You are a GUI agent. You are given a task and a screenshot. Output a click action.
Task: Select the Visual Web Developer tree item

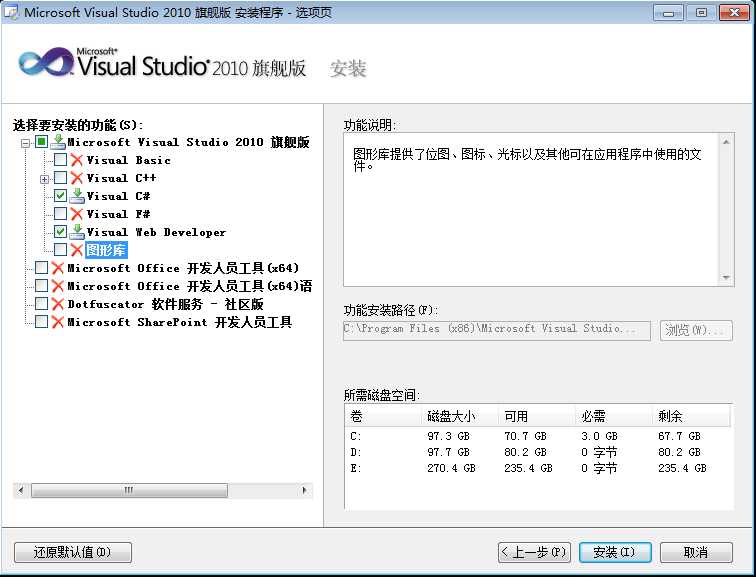pos(156,232)
